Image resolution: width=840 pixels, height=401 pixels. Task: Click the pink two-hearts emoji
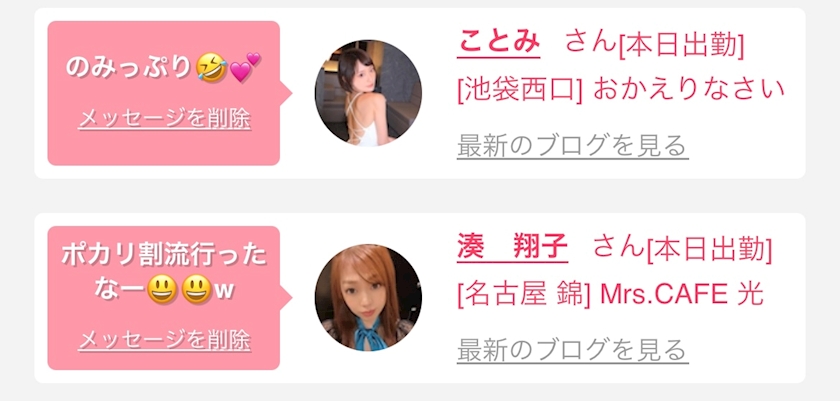pos(245,67)
